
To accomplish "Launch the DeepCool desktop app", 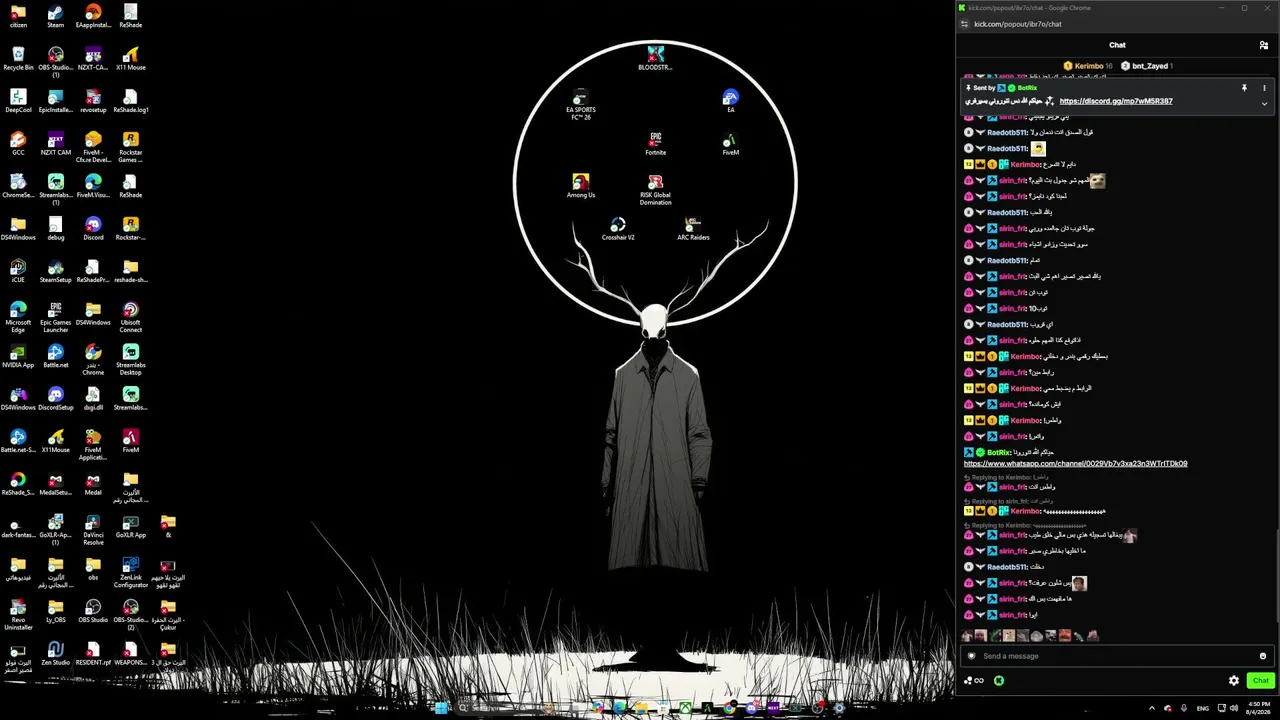I will point(18,102).
